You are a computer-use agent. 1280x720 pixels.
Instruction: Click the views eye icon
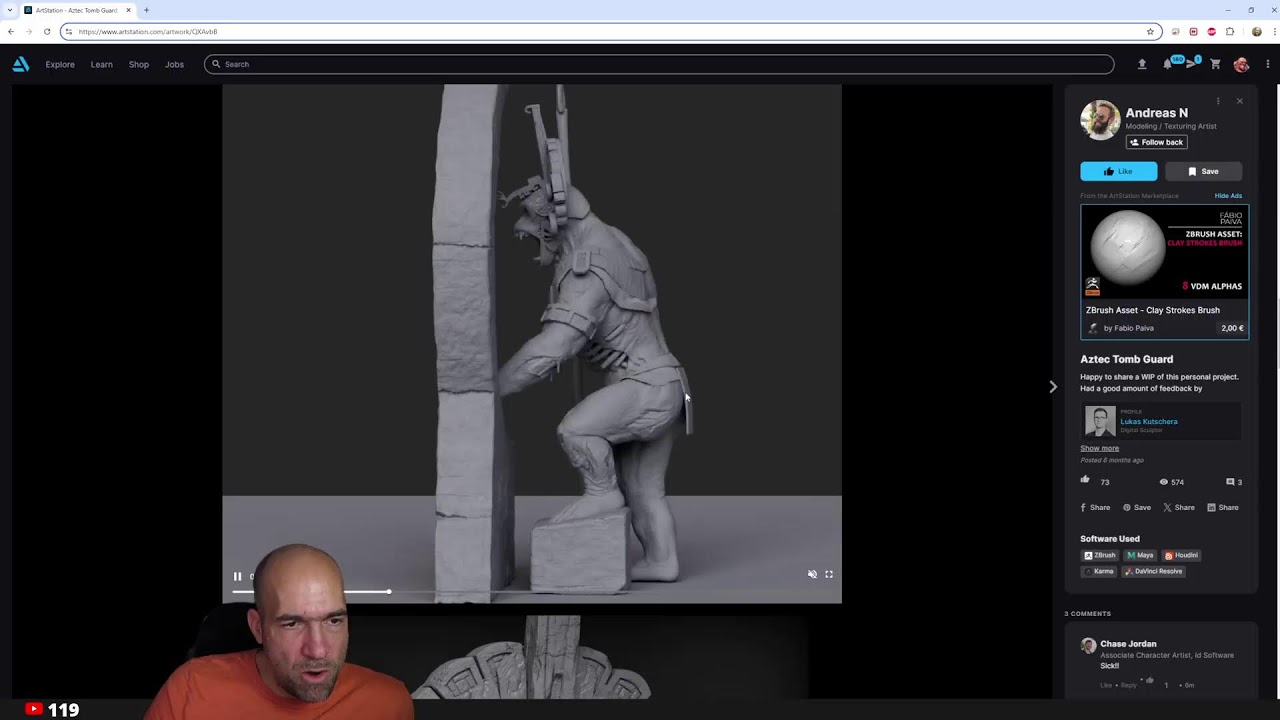click(1164, 482)
